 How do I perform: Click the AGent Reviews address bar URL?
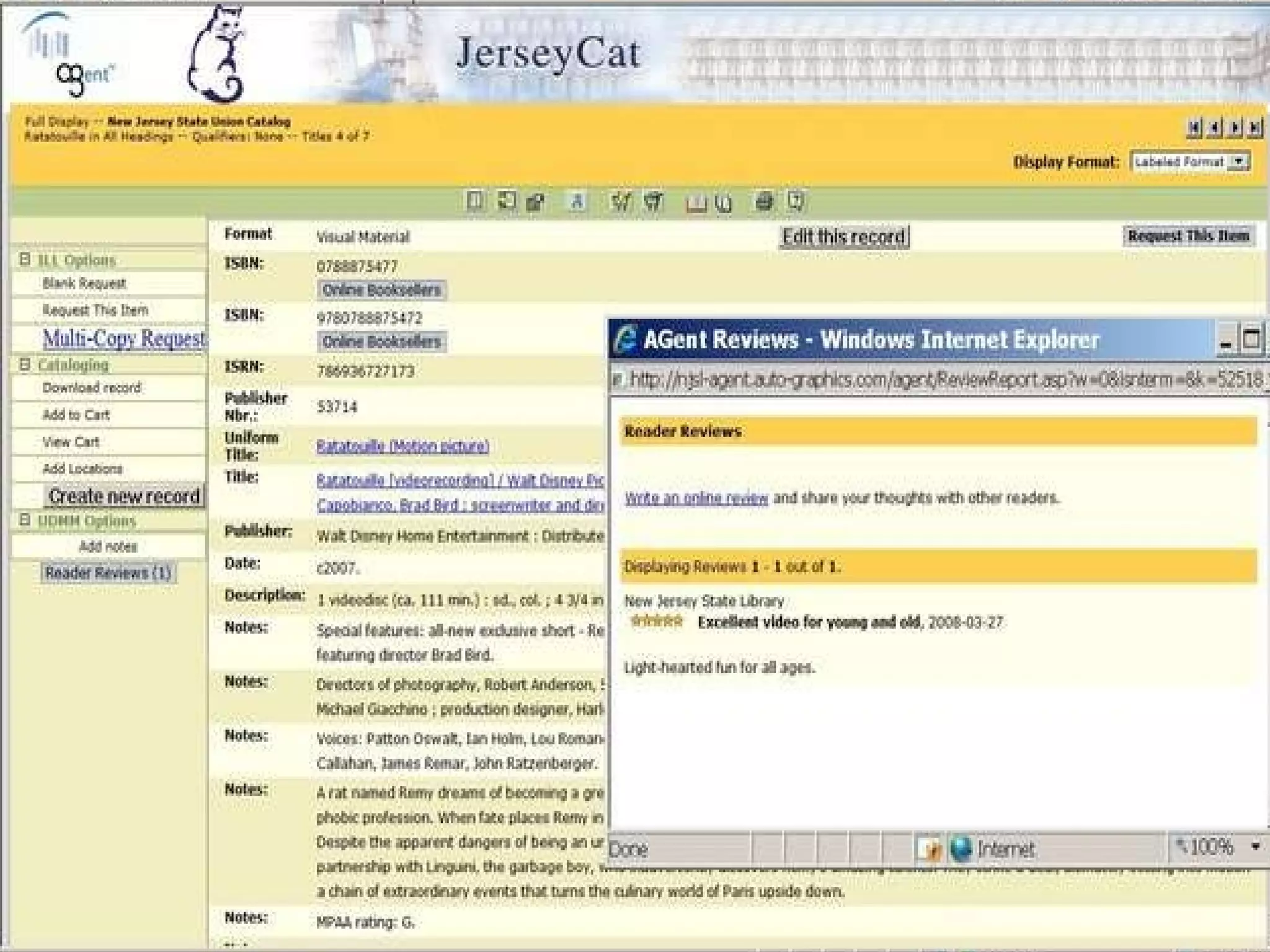(x=943, y=379)
